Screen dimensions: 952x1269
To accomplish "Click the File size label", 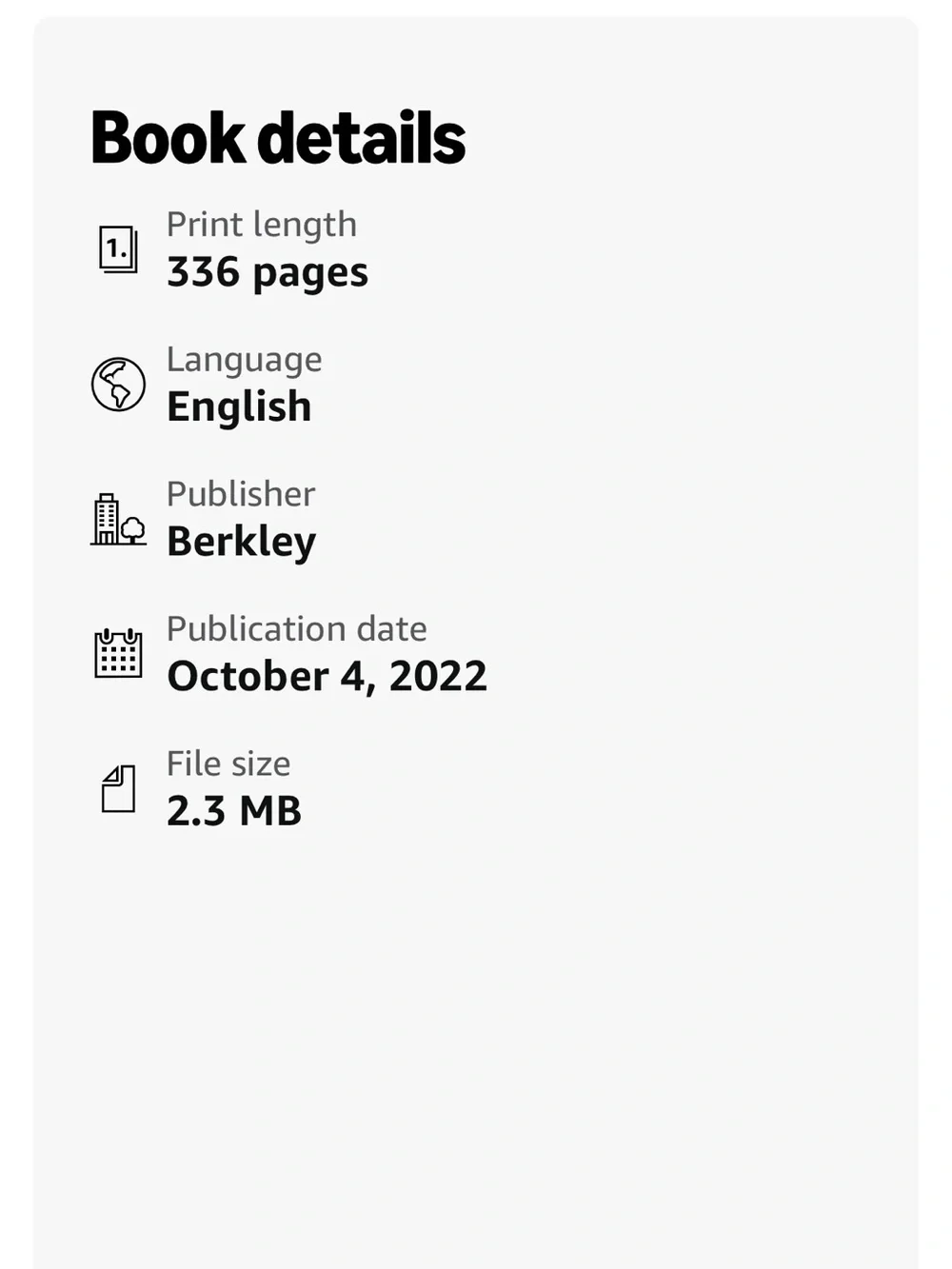I will coord(228,763).
